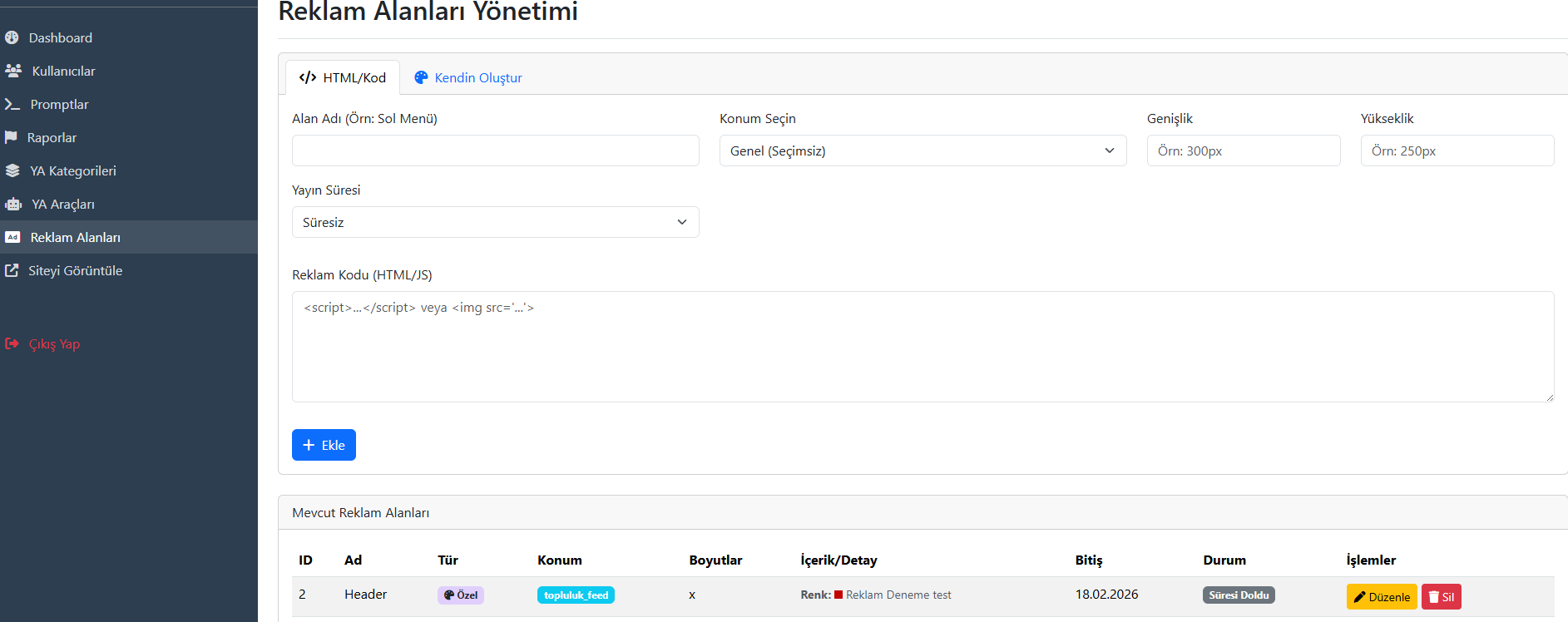
Task: Click the İşlemler column header
Action: coord(1371,560)
